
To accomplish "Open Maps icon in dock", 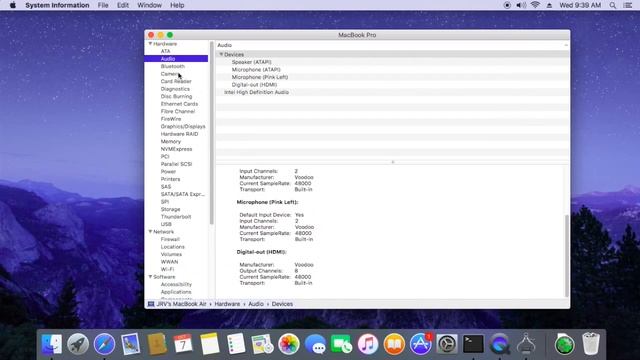I will (262, 344).
